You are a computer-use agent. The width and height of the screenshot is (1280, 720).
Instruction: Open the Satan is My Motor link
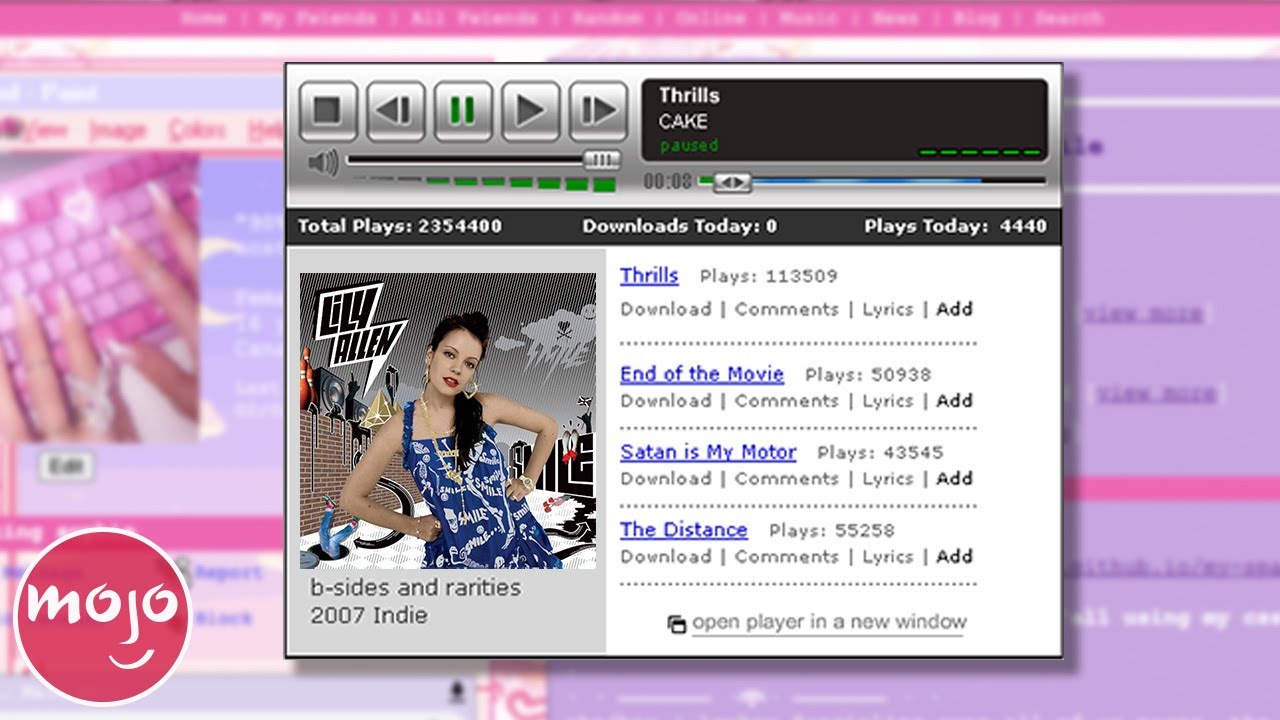(708, 452)
